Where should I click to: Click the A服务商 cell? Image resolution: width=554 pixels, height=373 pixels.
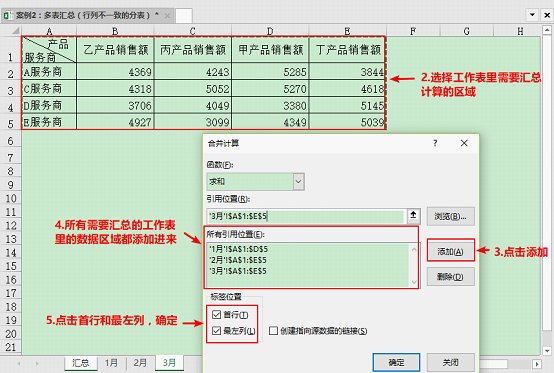49,72
